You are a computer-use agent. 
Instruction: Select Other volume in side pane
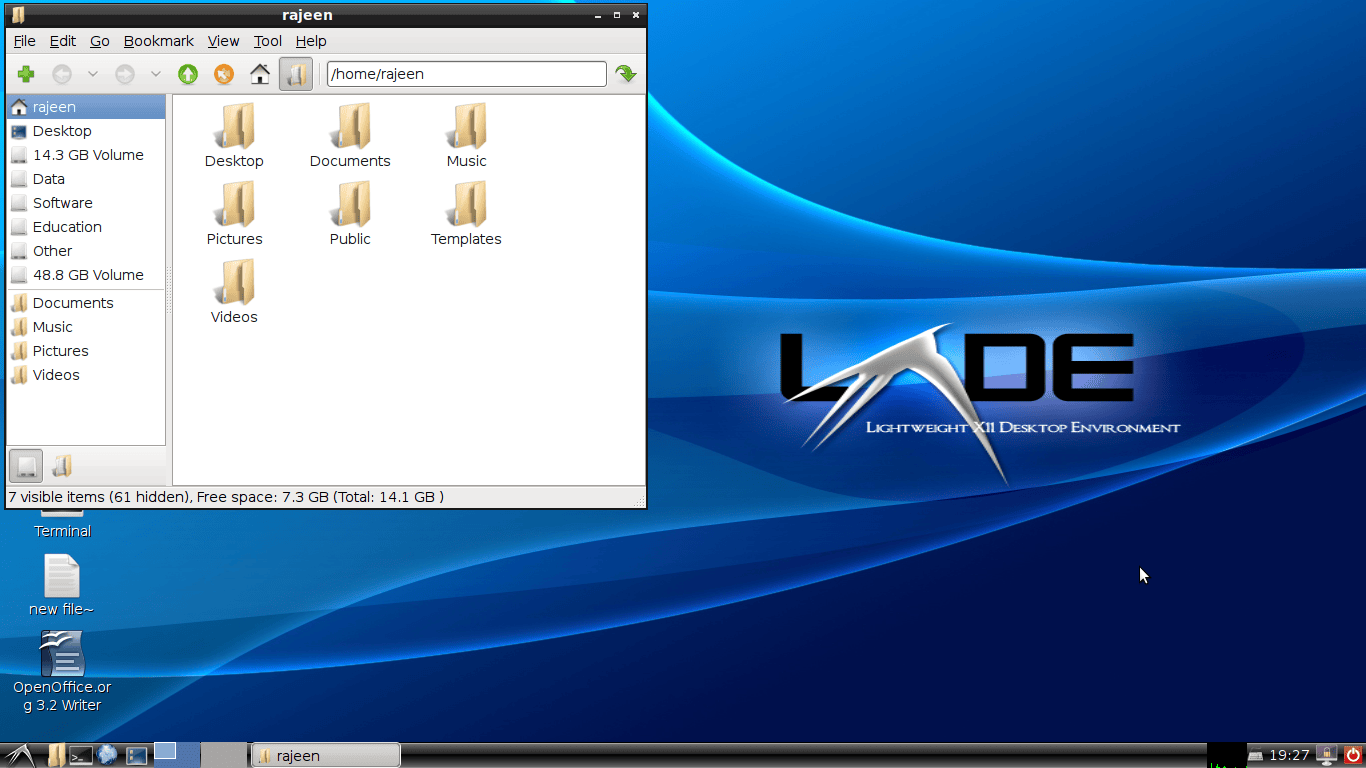click(x=86, y=251)
